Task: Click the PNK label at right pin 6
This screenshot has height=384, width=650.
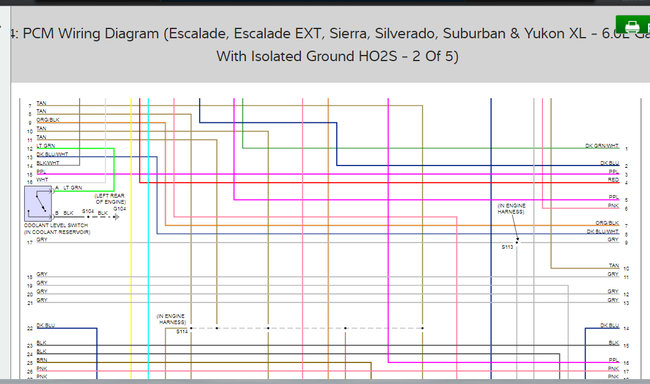Action: (x=614, y=206)
